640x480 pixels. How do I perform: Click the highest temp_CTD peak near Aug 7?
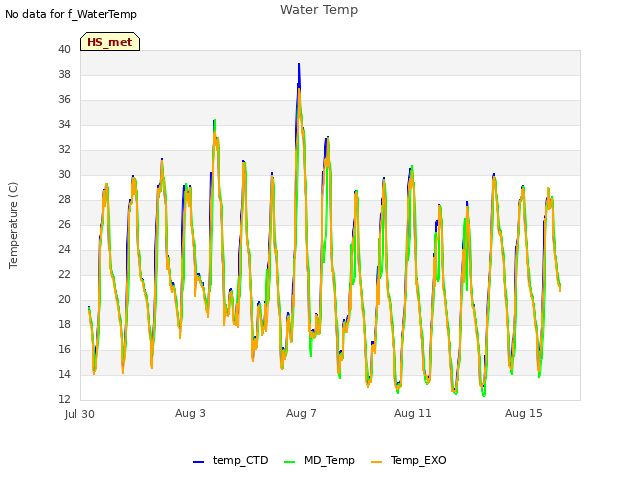pyautogui.click(x=299, y=64)
